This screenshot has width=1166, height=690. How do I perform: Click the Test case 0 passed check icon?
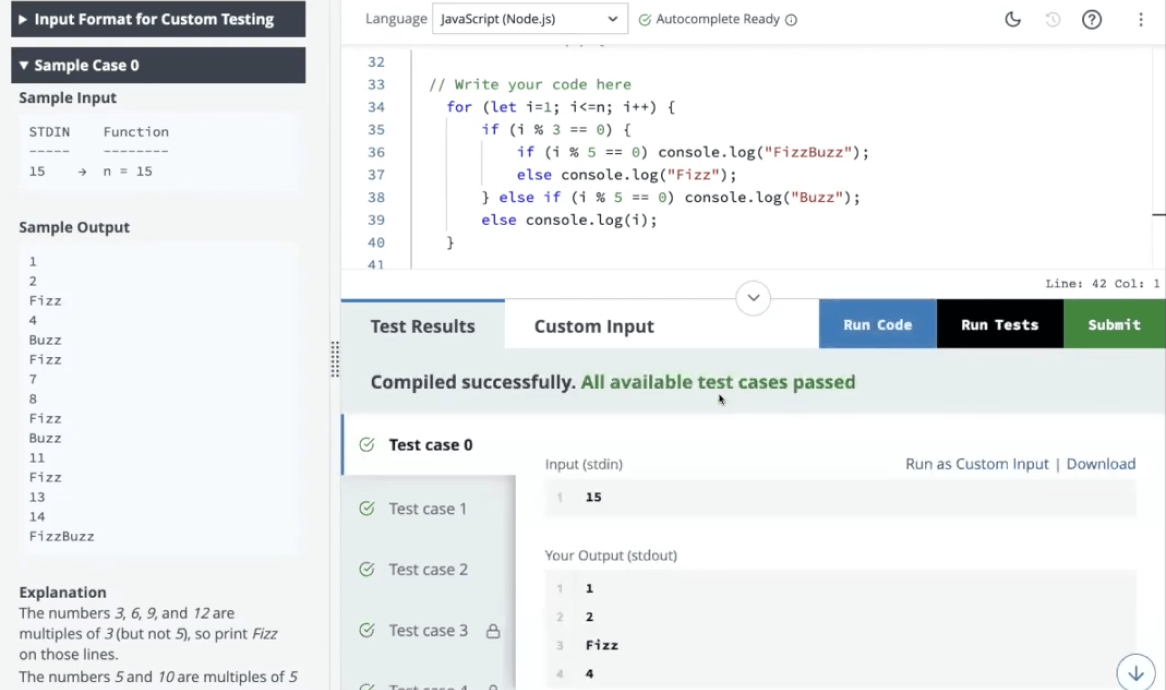coord(367,445)
